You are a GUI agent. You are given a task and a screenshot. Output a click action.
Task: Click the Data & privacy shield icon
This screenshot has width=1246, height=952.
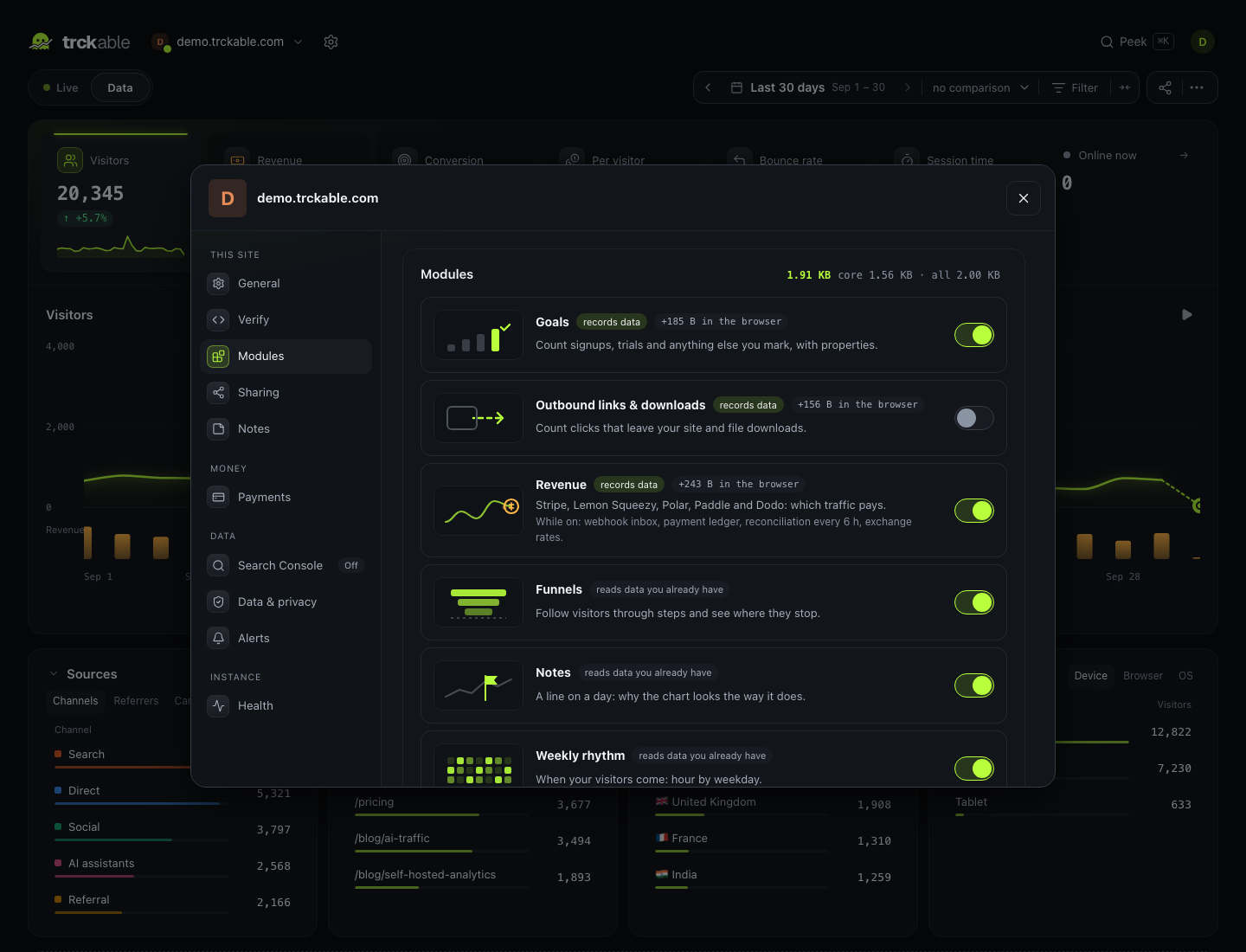(x=218, y=601)
